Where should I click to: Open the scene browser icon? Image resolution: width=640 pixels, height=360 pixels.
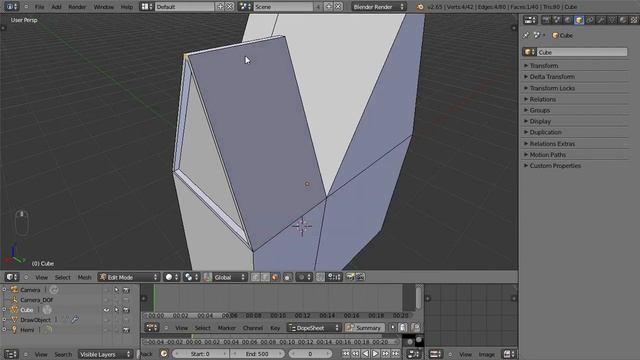pyautogui.click(x=245, y=7)
